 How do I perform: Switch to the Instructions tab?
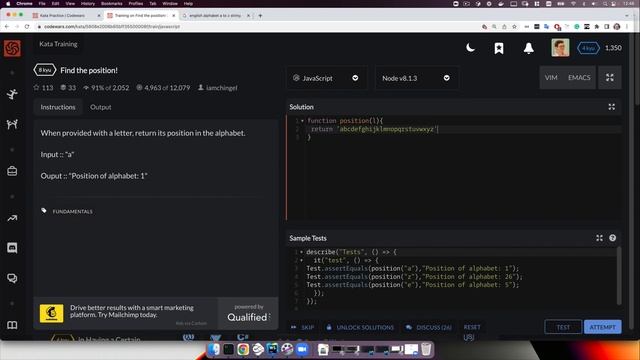click(x=58, y=107)
